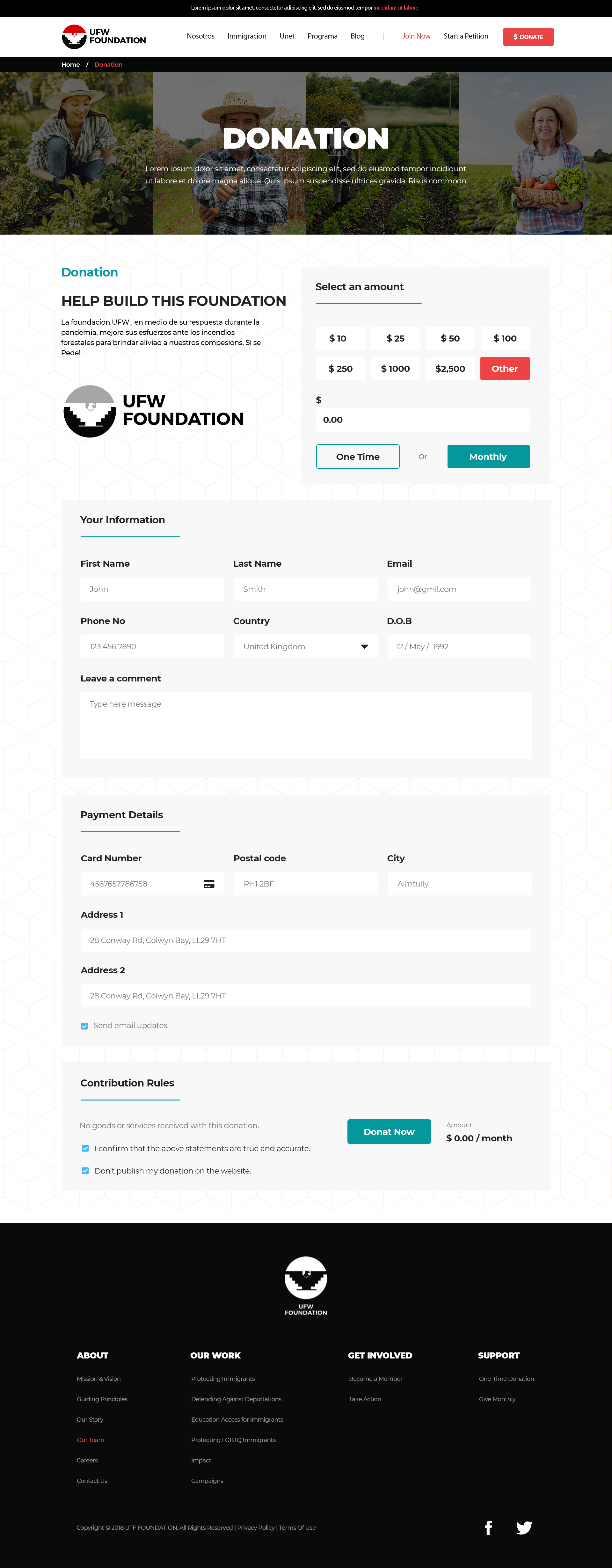Select the $ 50 amount option
This screenshot has width=612, height=1568.
pyautogui.click(x=450, y=338)
